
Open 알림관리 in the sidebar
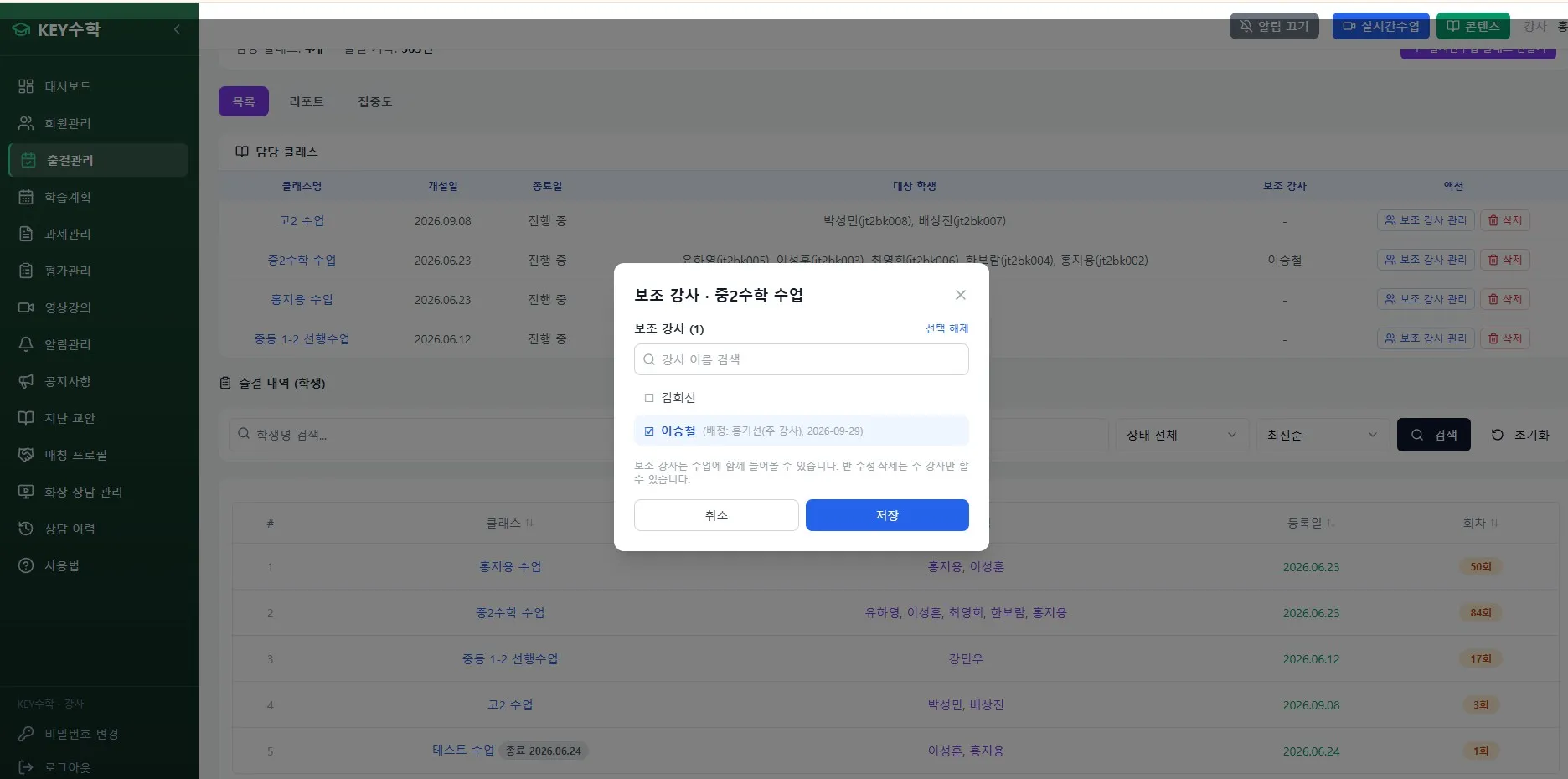pyautogui.click(x=97, y=344)
